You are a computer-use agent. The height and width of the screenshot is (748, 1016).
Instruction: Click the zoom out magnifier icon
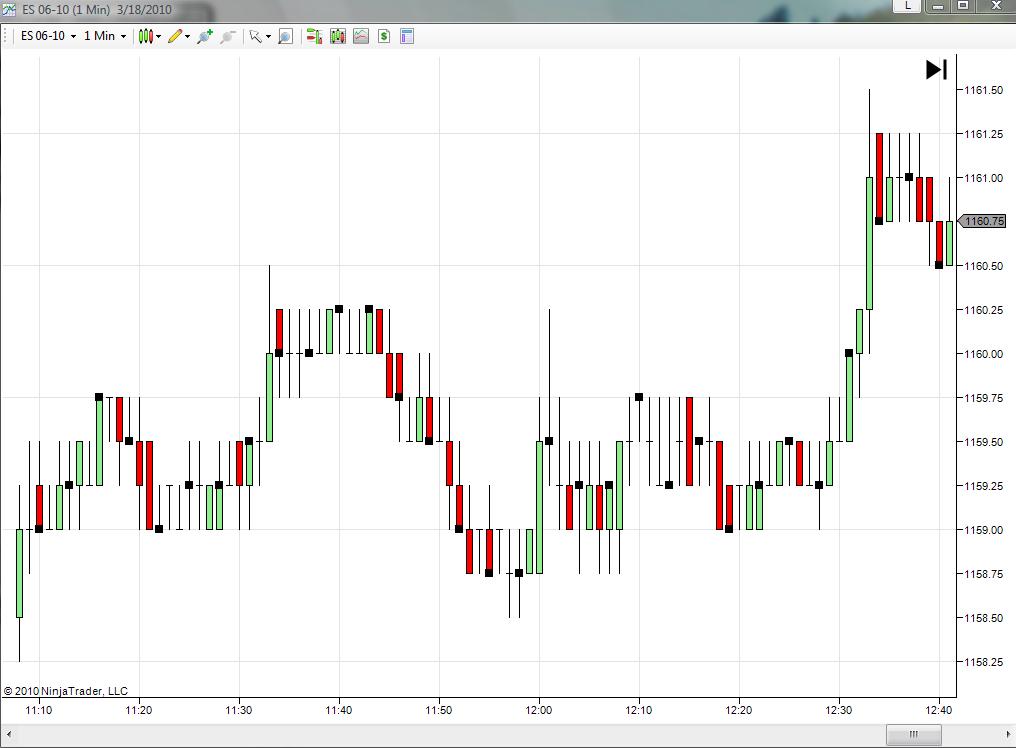click(227, 36)
